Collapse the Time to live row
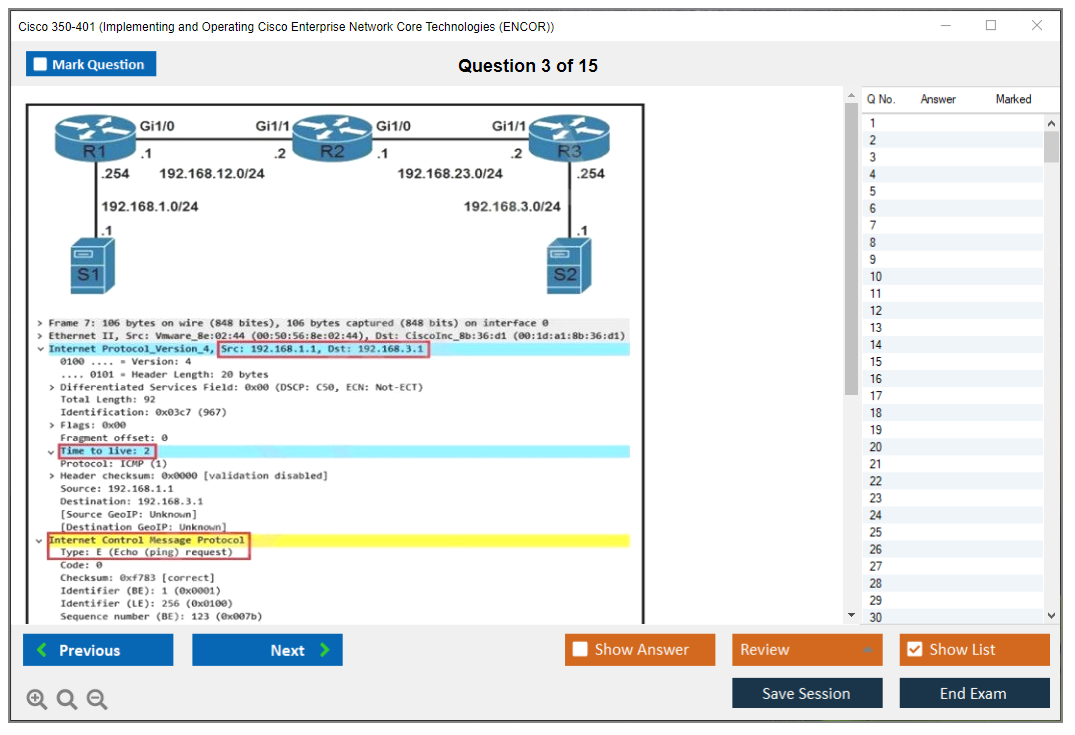This screenshot has height=735, width=1075. tap(51, 452)
